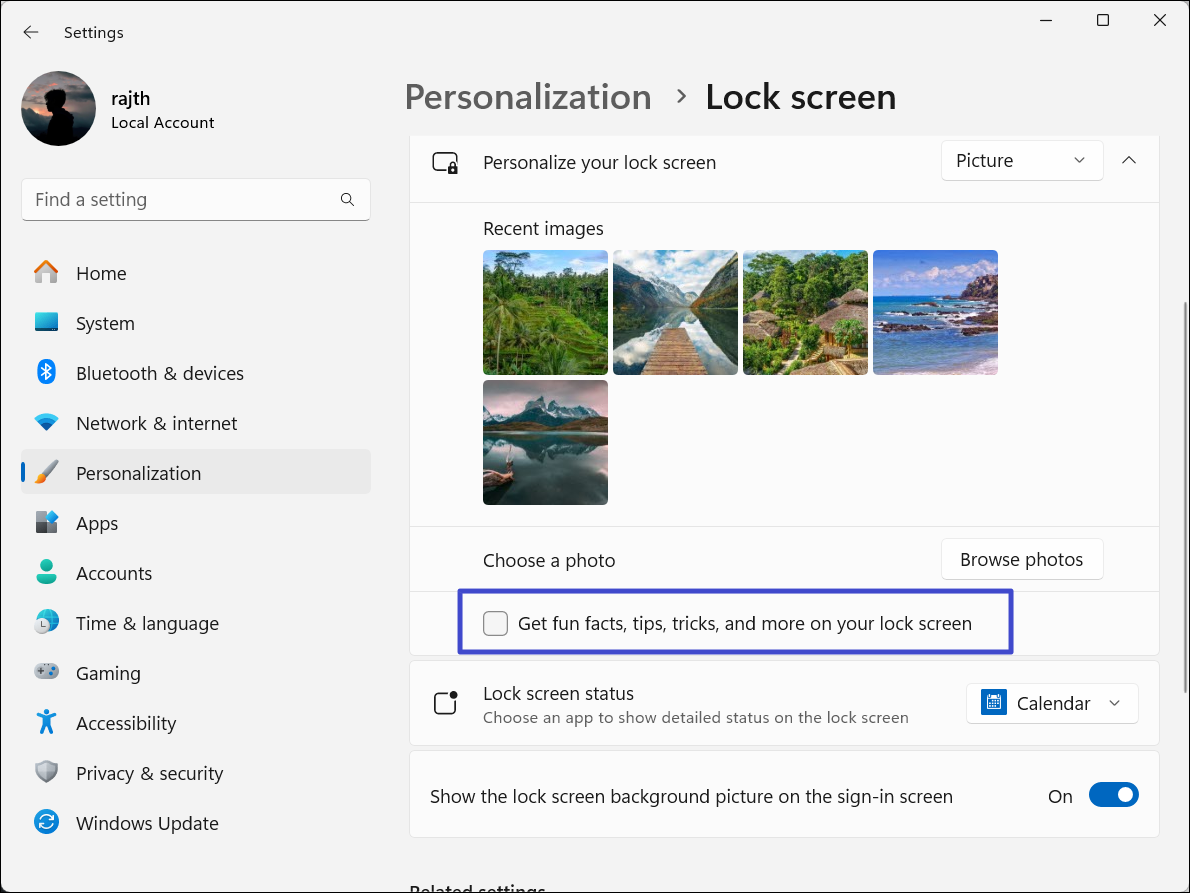Viewport: 1190px width, 893px height.
Task: Click the back arrow in Settings header
Action: 31,32
